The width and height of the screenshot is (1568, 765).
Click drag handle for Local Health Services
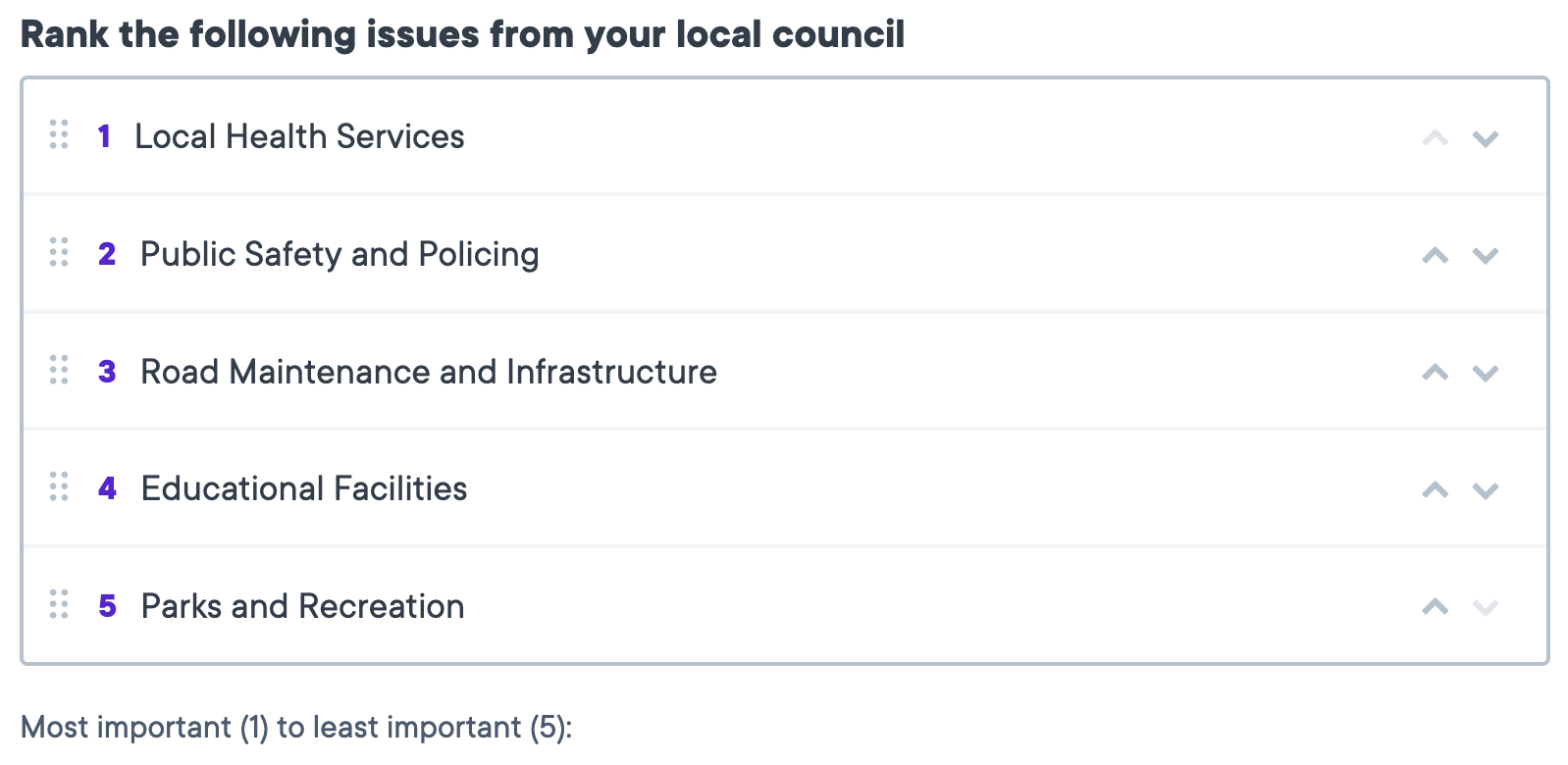coord(59,135)
